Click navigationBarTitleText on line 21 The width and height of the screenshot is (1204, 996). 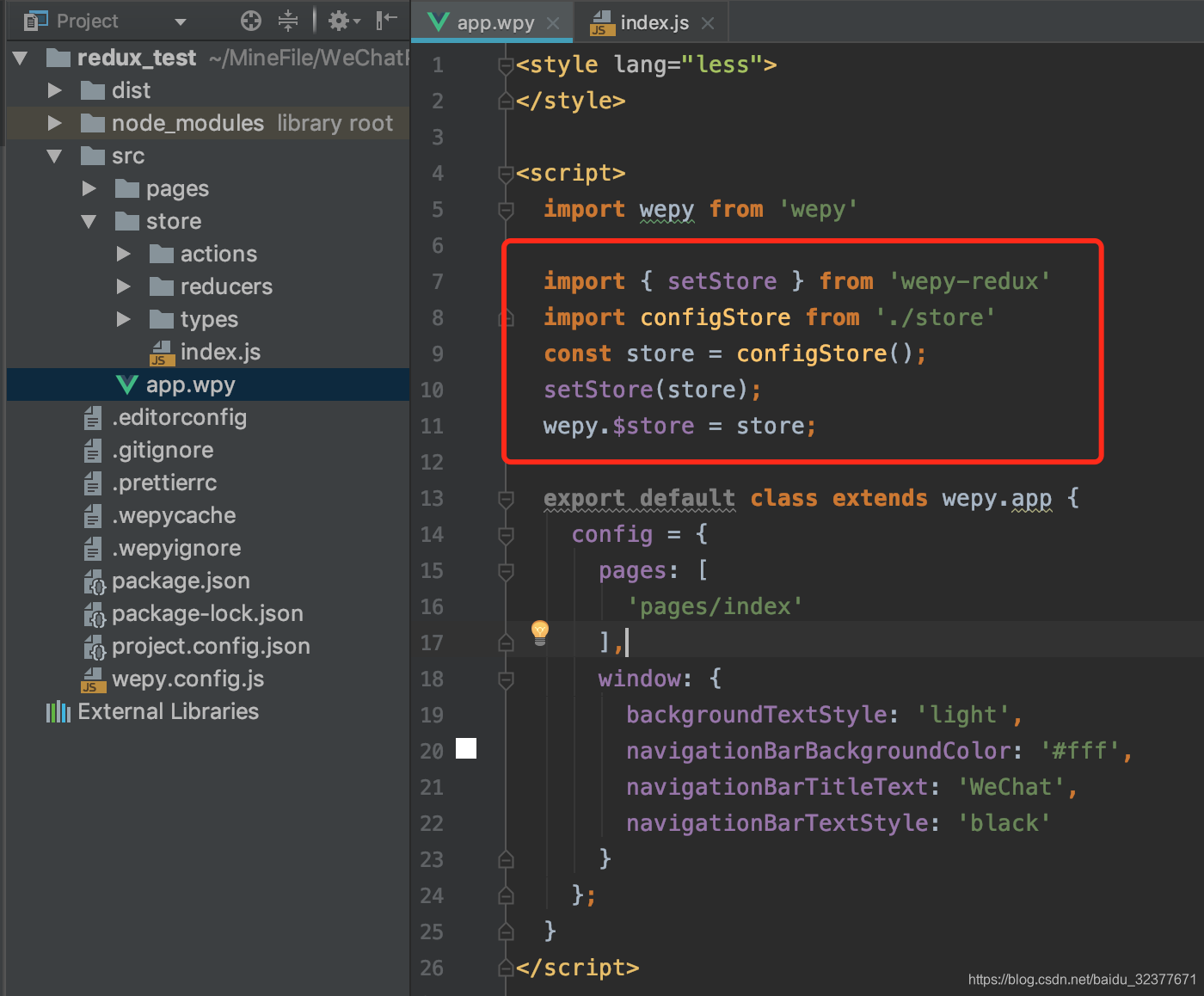pyautogui.click(x=777, y=787)
